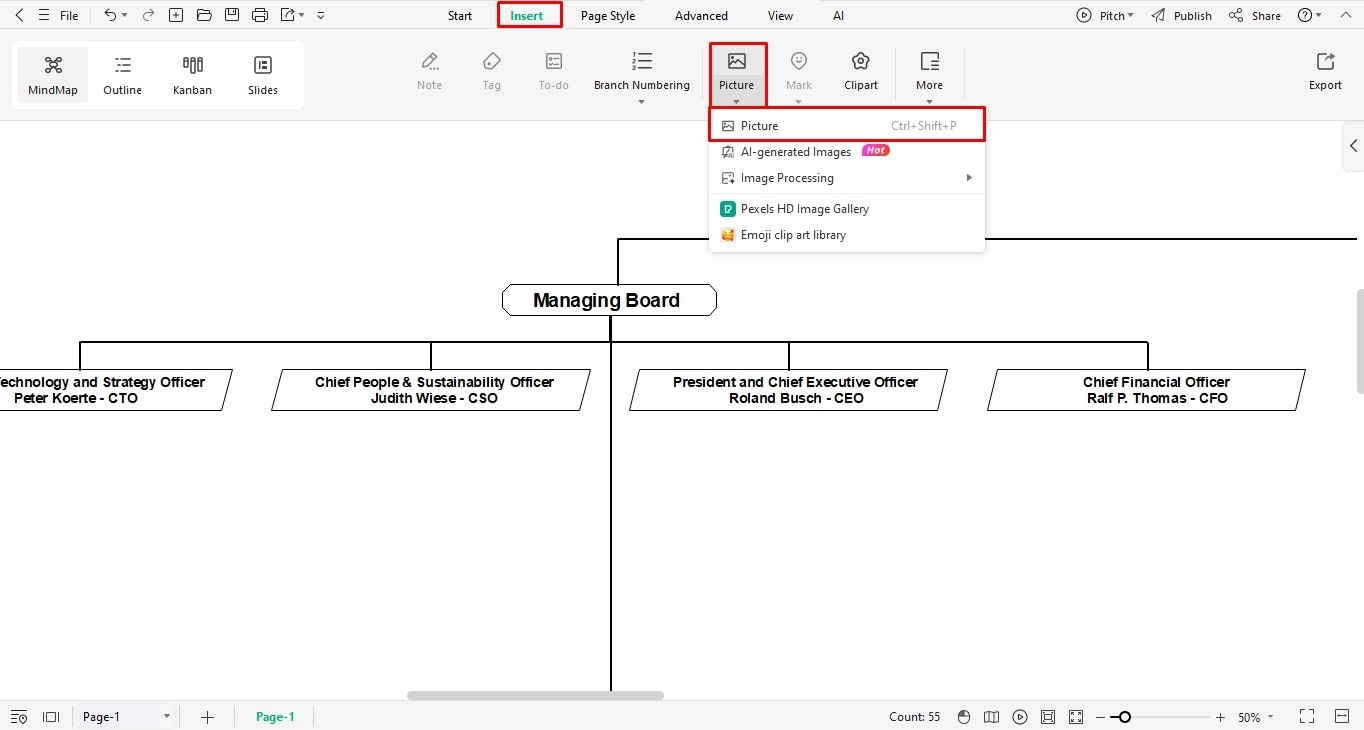Undo the last action
1364x730 pixels.
point(110,15)
